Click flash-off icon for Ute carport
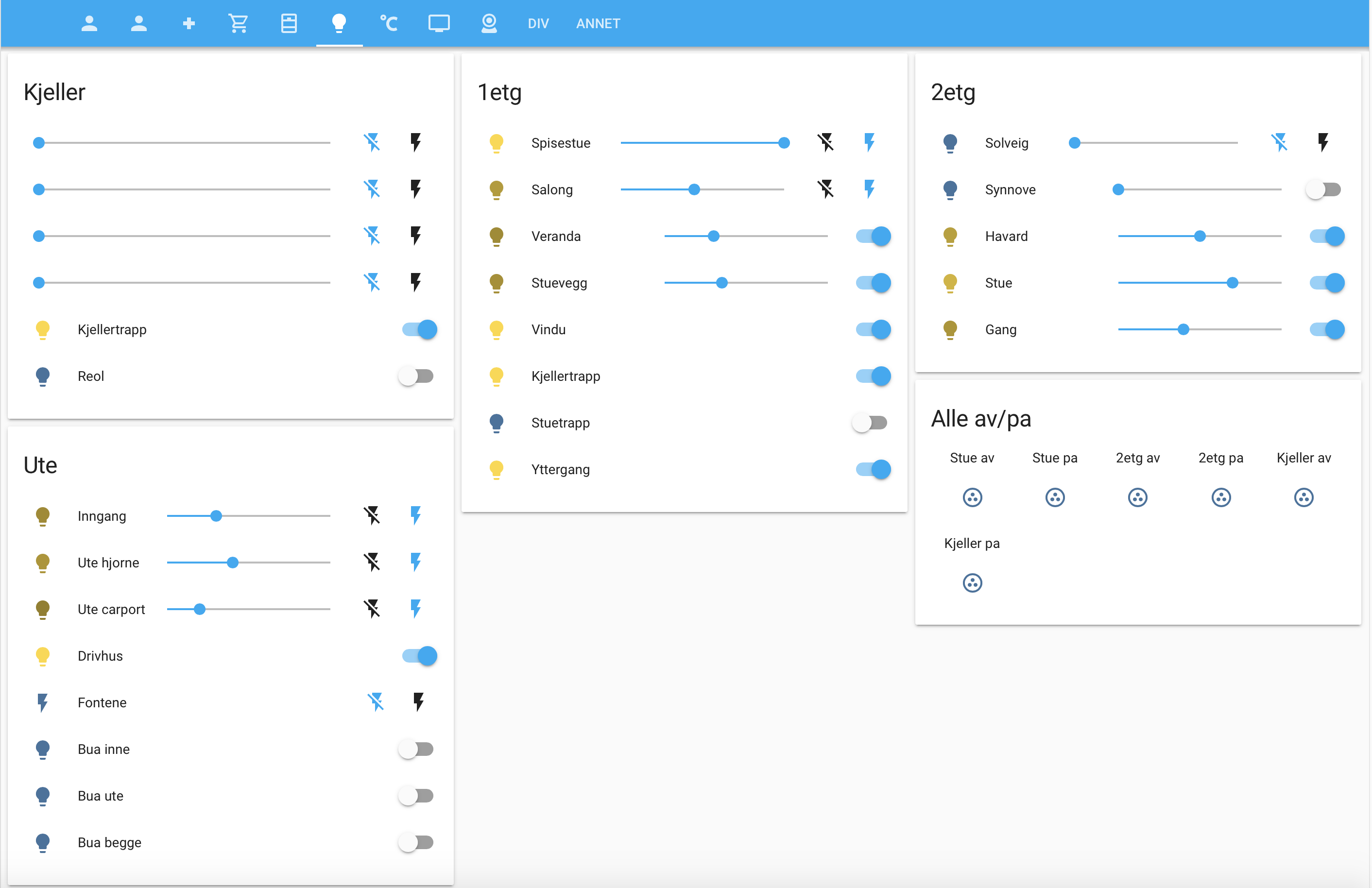Screen dimensions: 1372x888 372,609
